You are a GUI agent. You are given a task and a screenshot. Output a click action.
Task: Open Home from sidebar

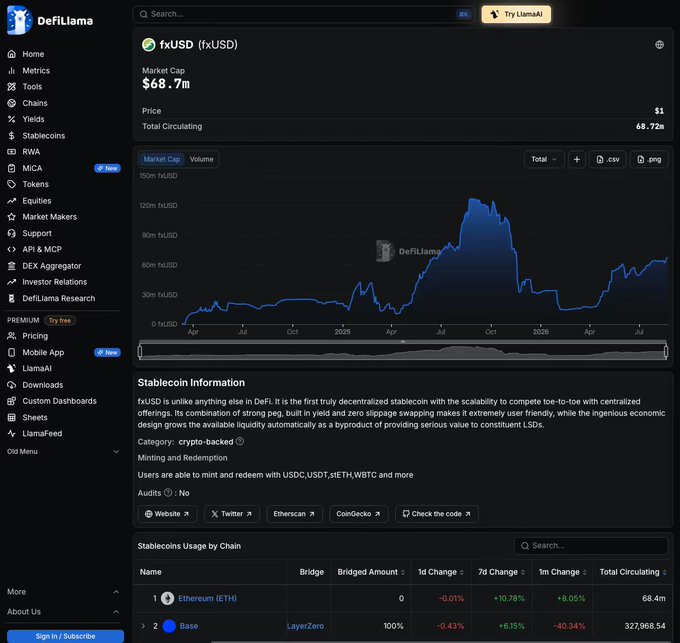tap(33, 54)
